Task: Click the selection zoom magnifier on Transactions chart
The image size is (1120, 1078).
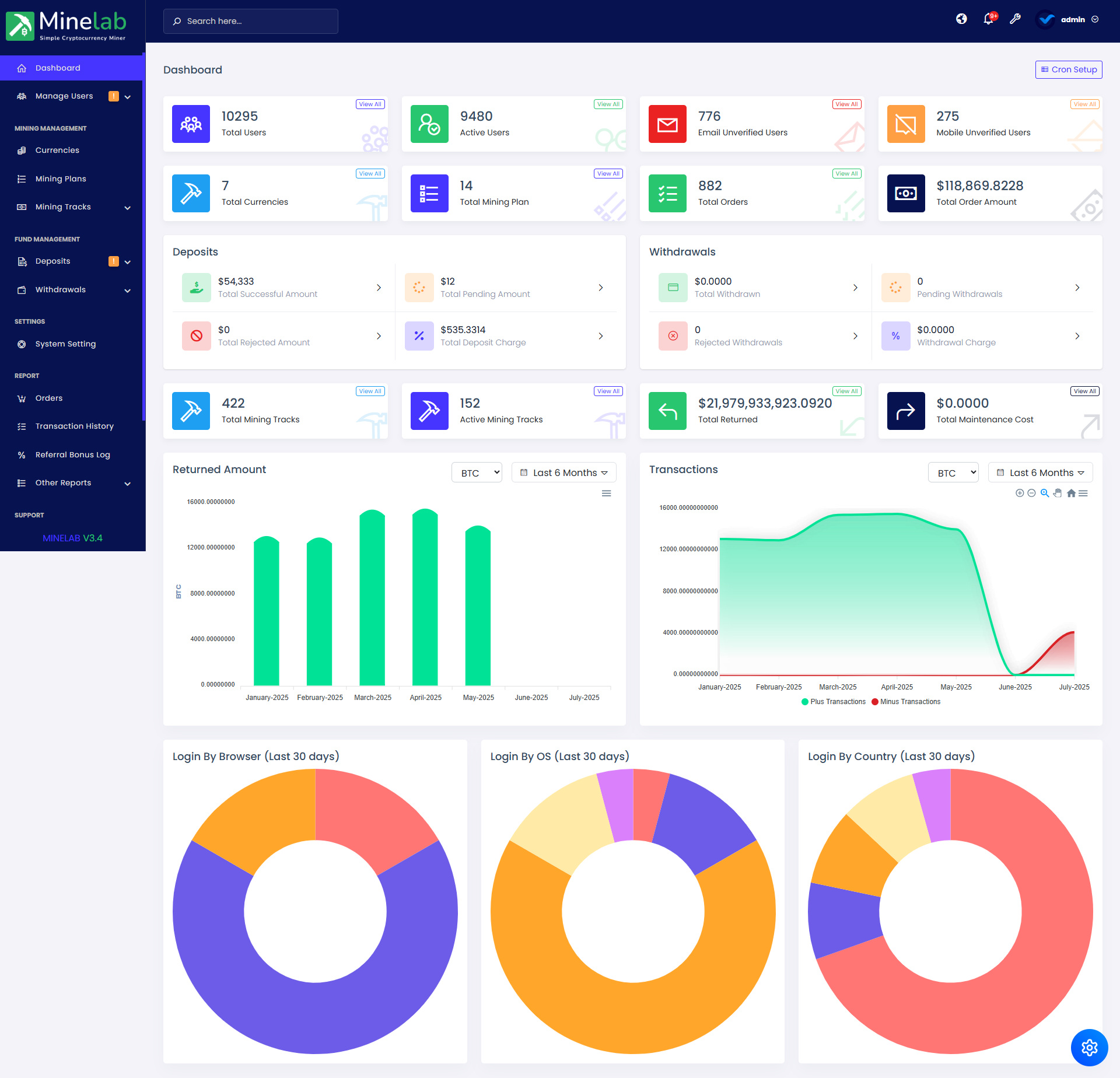Action: point(1045,494)
